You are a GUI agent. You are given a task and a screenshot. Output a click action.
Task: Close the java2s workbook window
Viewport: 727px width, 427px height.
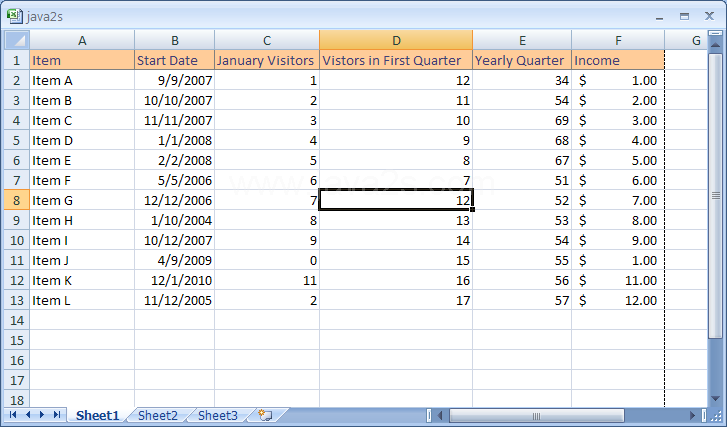(709, 16)
